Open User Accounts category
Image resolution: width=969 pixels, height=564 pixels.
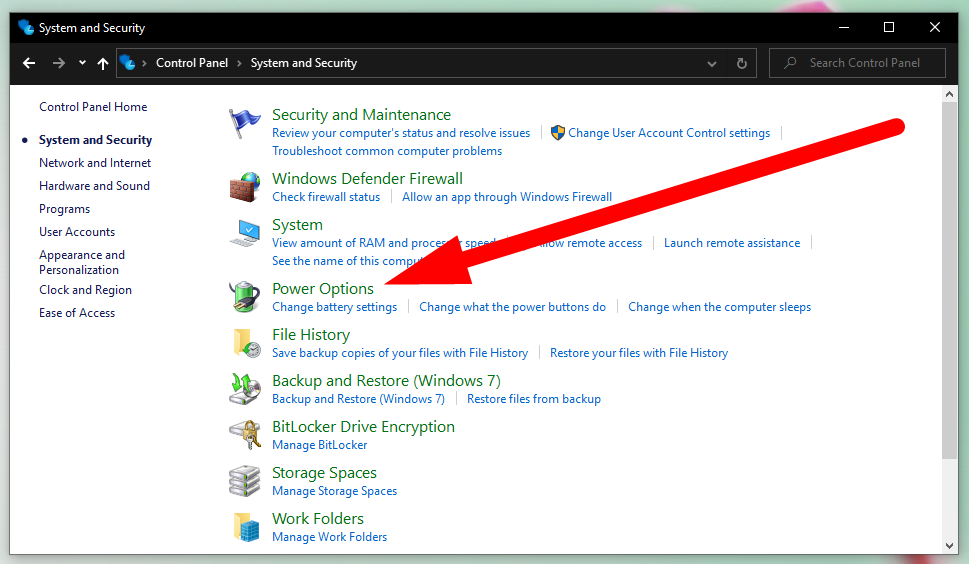(77, 232)
